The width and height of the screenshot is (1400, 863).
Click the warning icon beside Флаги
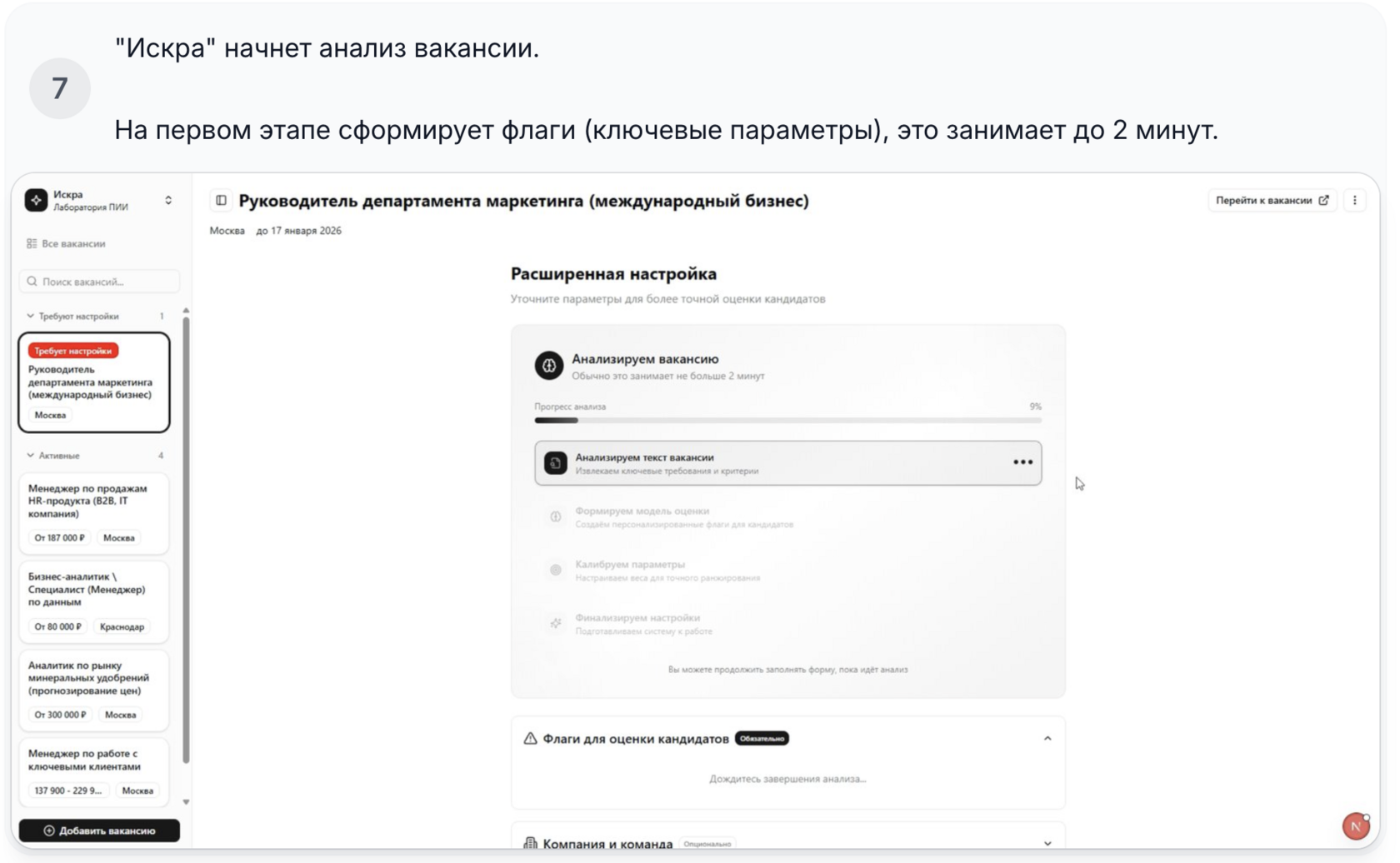tap(530, 739)
